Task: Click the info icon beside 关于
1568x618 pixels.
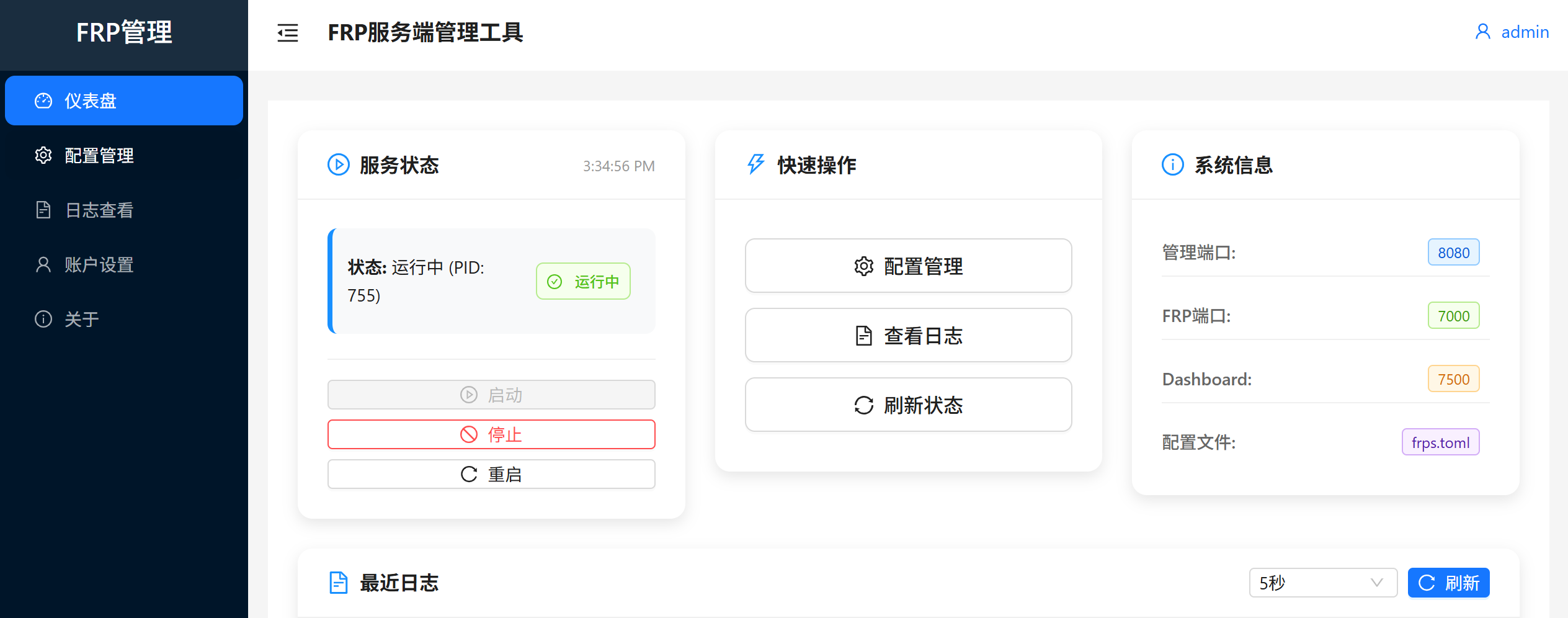Action: click(43, 318)
